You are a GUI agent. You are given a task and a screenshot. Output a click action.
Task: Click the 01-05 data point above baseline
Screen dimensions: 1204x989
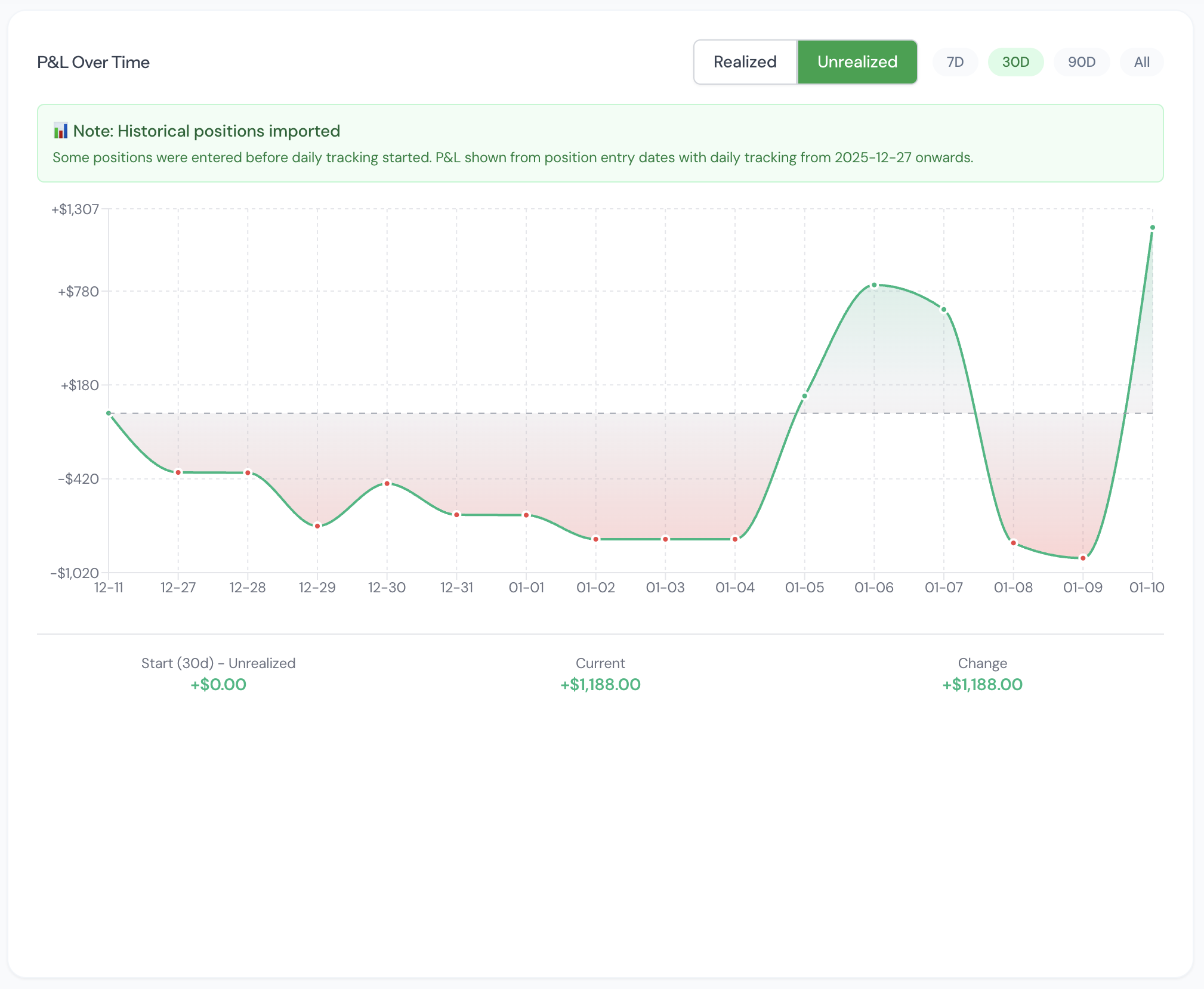(x=805, y=395)
